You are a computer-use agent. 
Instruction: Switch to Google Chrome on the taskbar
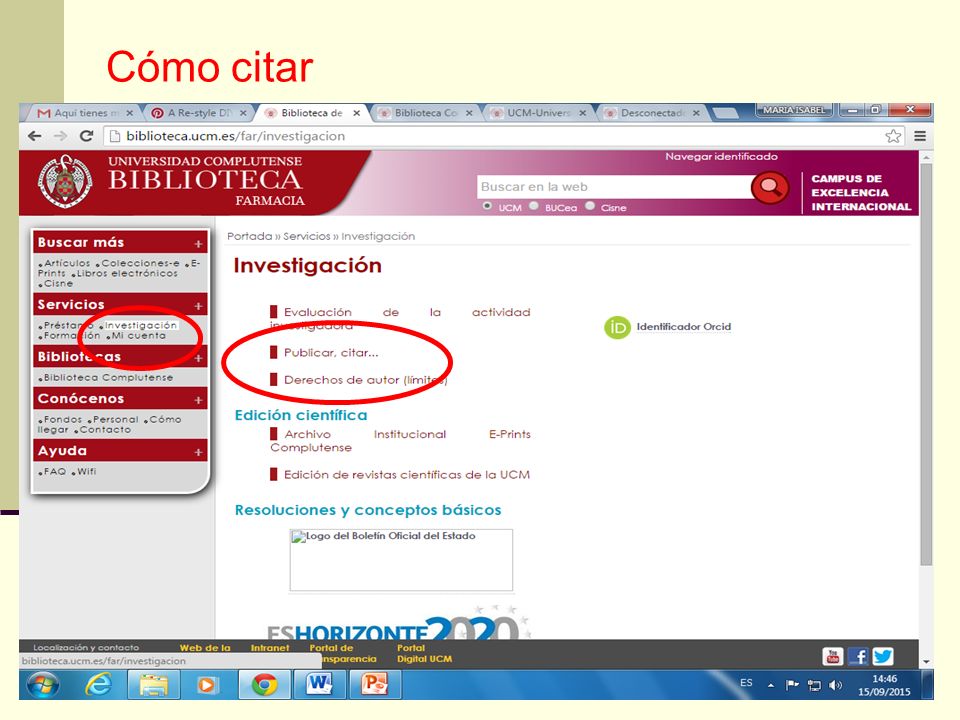click(x=264, y=684)
